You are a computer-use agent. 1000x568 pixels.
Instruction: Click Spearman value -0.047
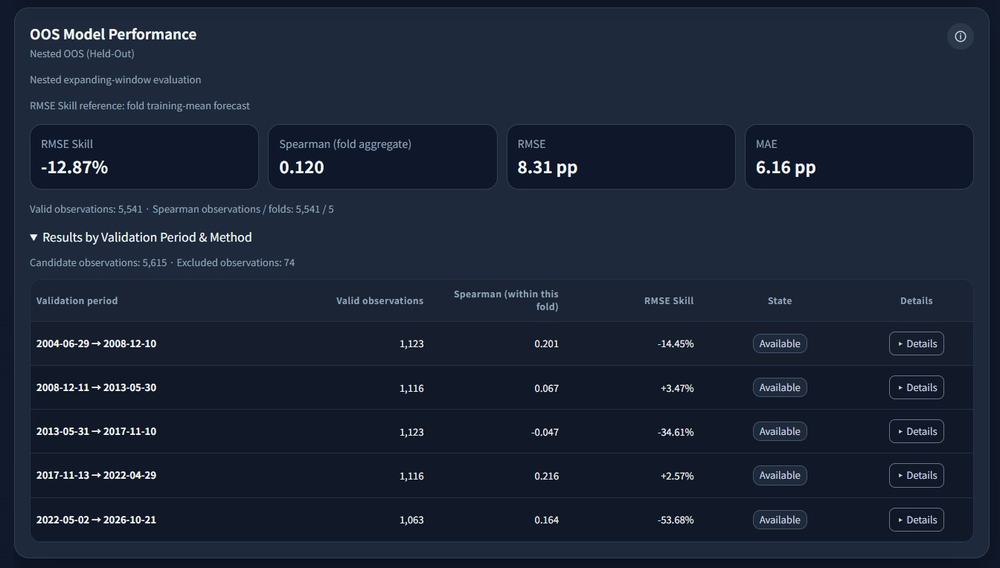pos(545,432)
